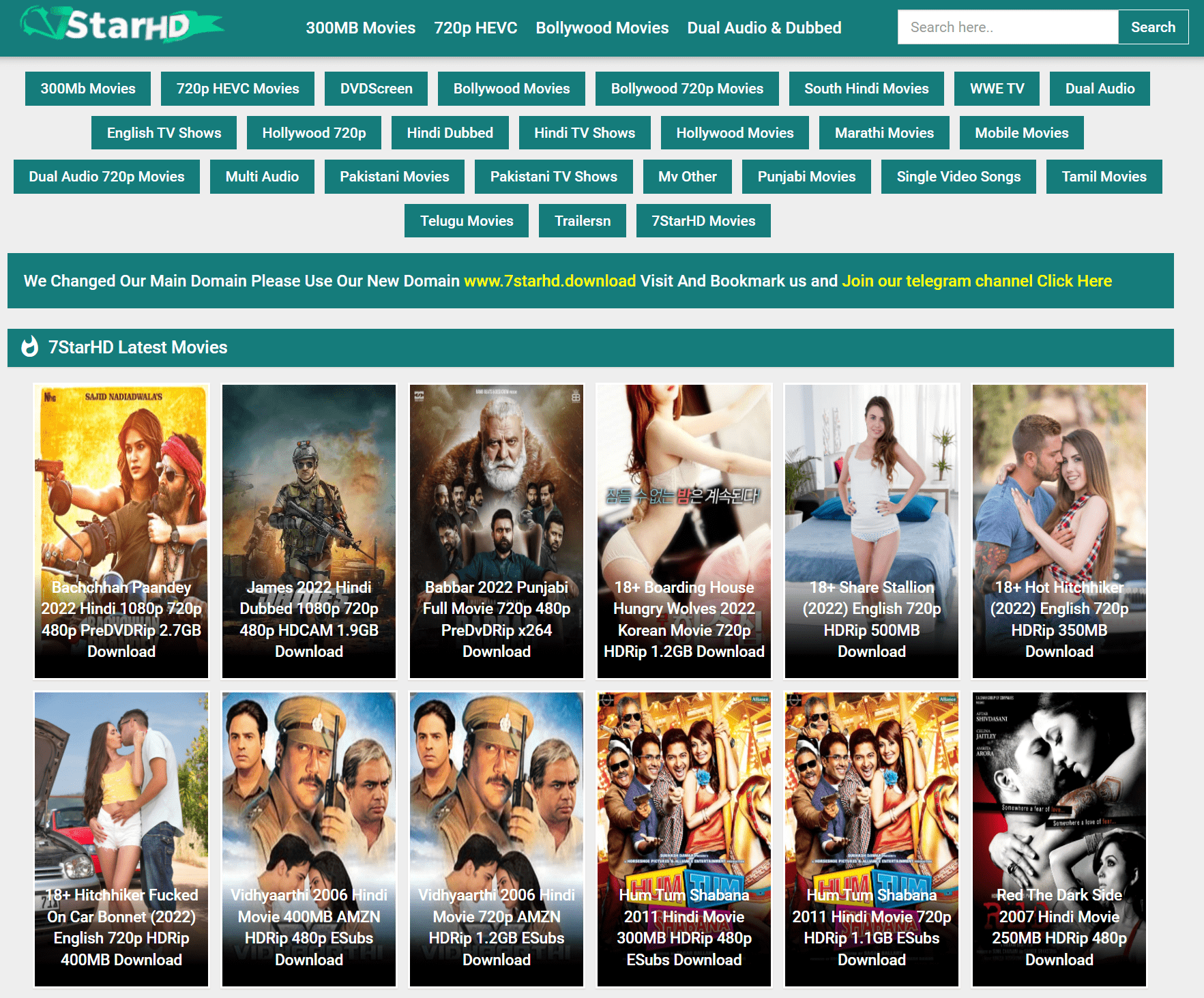Open the Pakistani Movies category

point(394,177)
